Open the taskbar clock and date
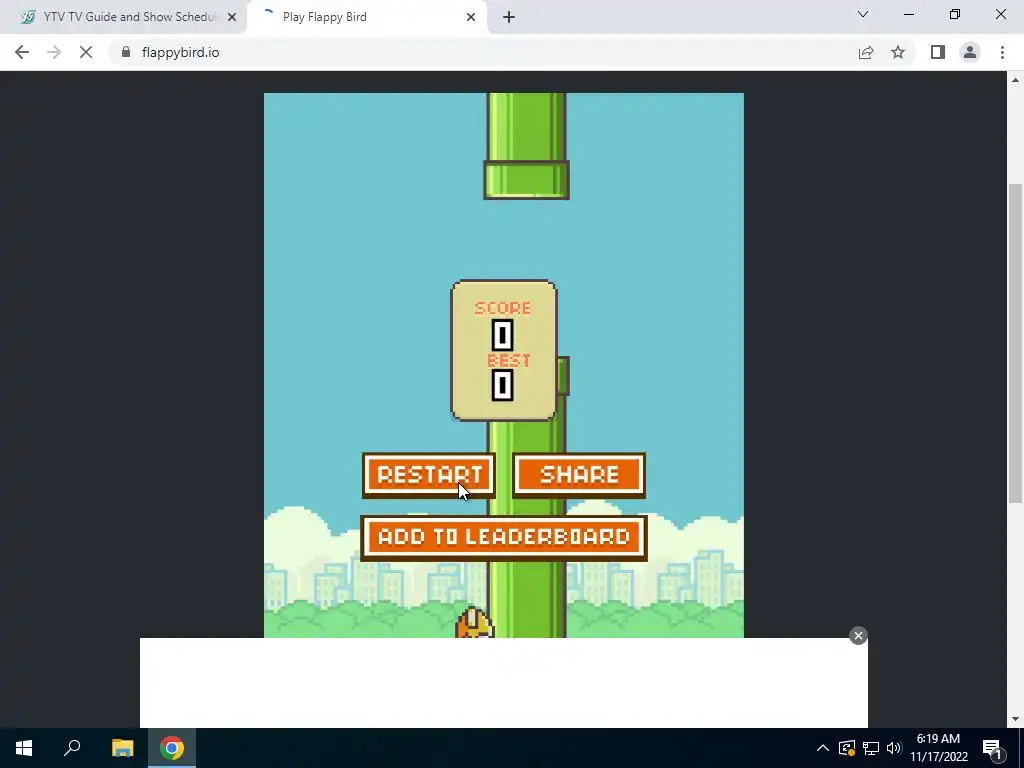The height and width of the screenshot is (768, 1024). (x=938, y=748)
